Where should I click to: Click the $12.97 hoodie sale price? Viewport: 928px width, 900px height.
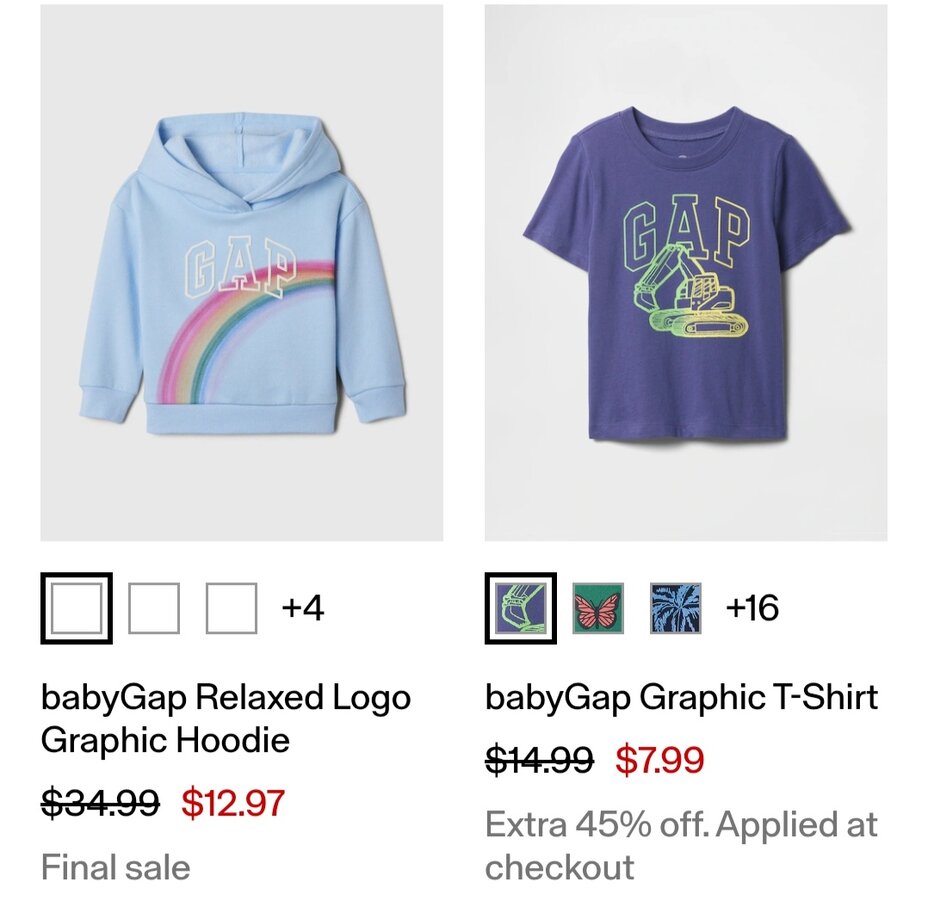coord(233,802)
